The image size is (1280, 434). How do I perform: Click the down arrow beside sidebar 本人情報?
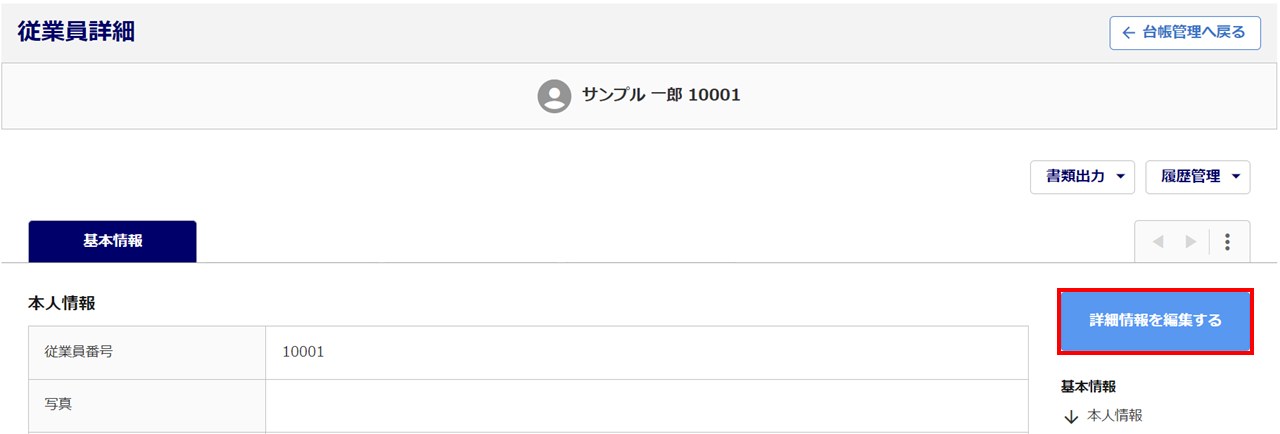pyautogui.click(x=1071, y=416)
